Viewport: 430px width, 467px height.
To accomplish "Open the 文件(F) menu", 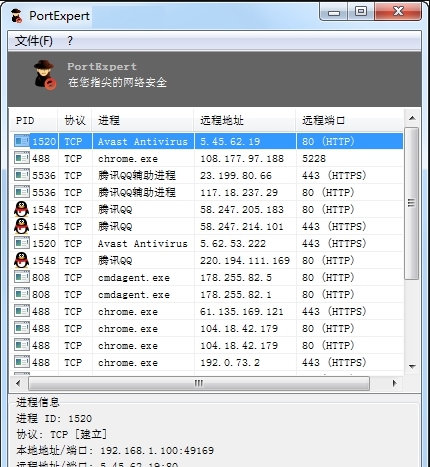I will (34, 41).
